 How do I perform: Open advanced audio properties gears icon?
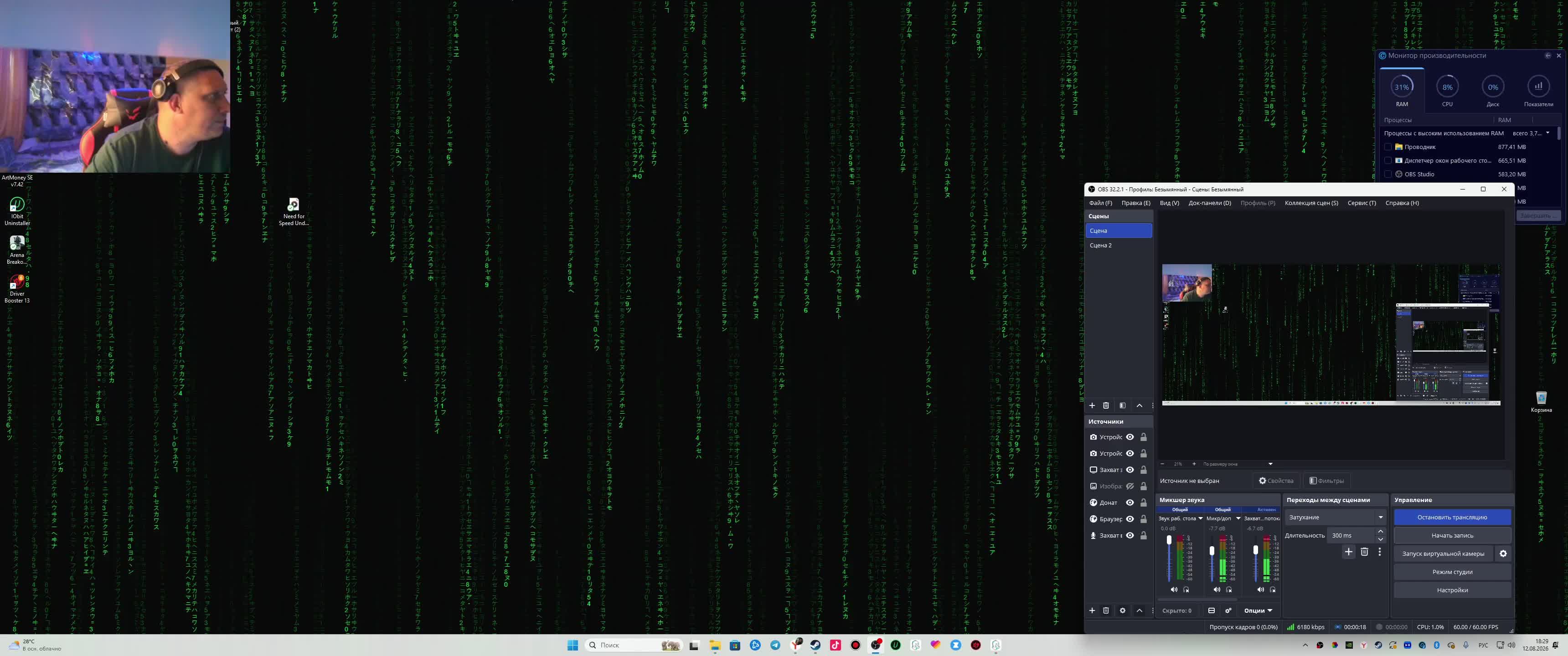1228,610
